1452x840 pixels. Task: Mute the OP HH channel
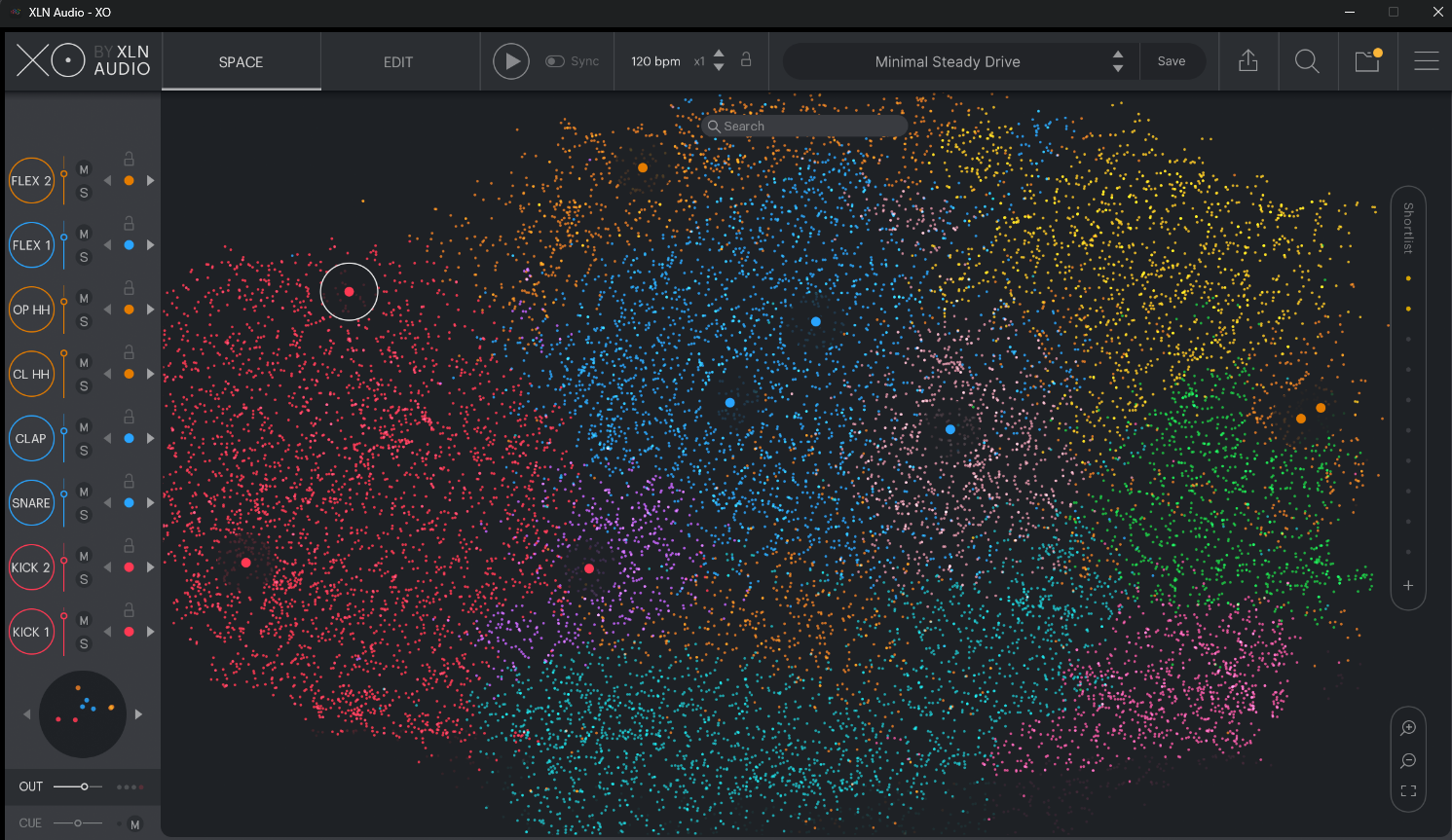pos(84,298)
